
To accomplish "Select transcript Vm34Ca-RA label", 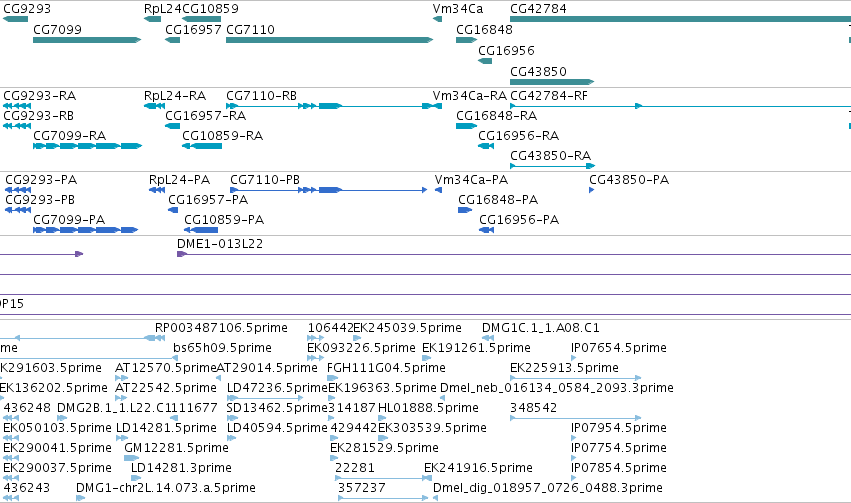I will [470, 96].
